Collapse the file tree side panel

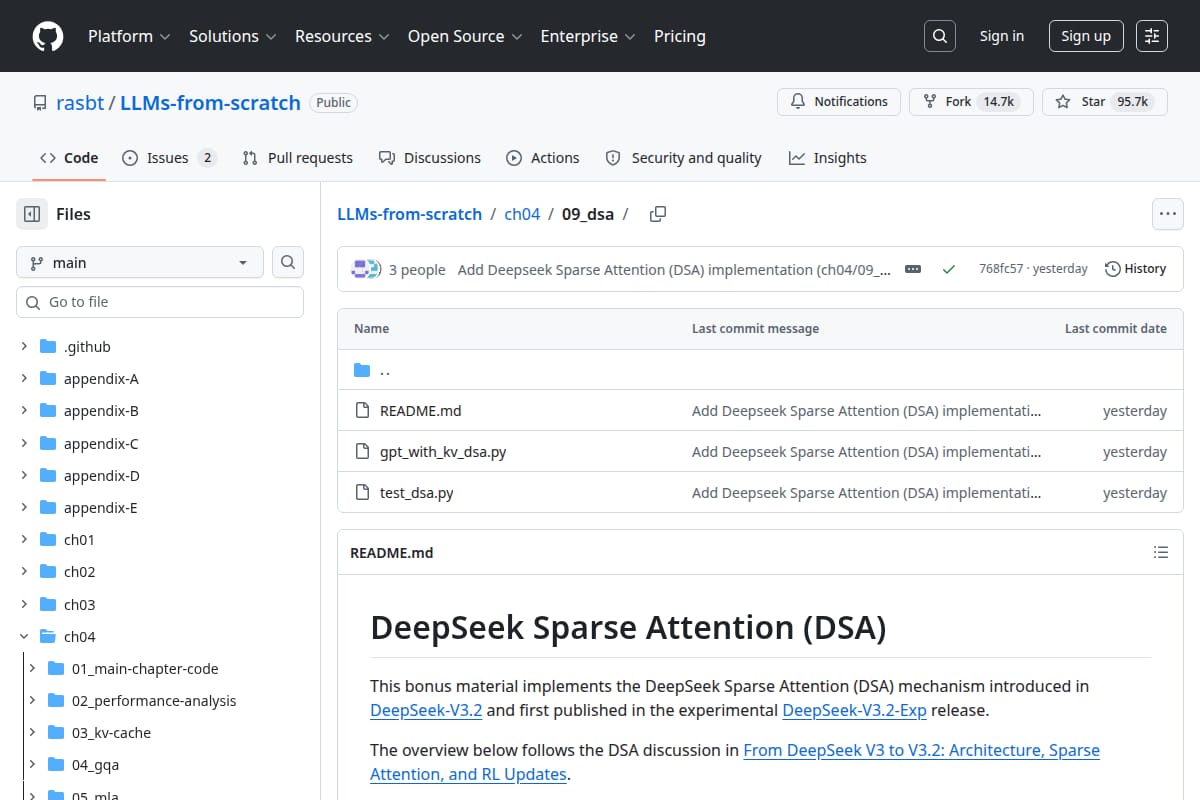point(32,214)
